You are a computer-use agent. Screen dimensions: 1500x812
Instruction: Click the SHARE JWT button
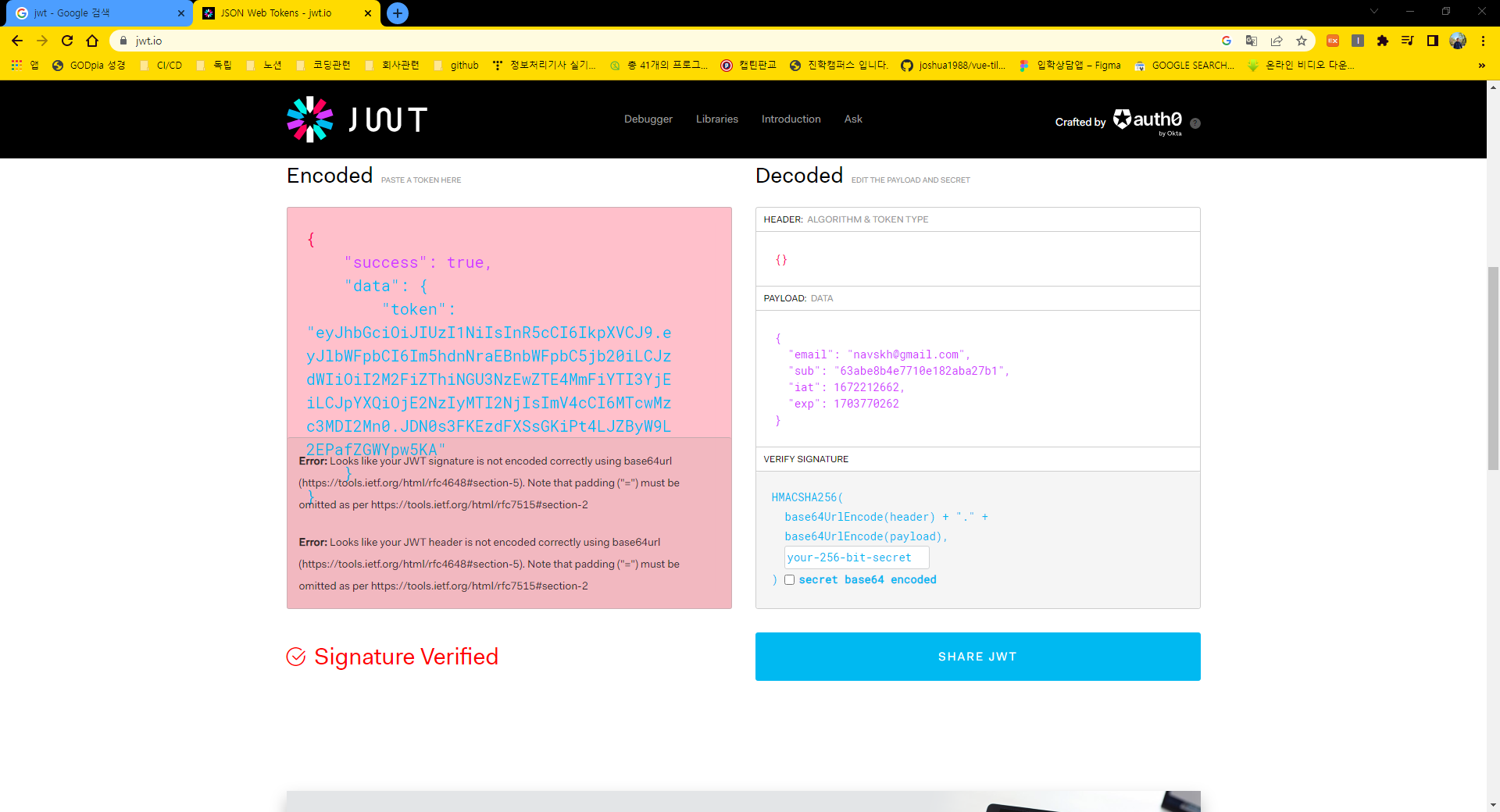[977, 657]
